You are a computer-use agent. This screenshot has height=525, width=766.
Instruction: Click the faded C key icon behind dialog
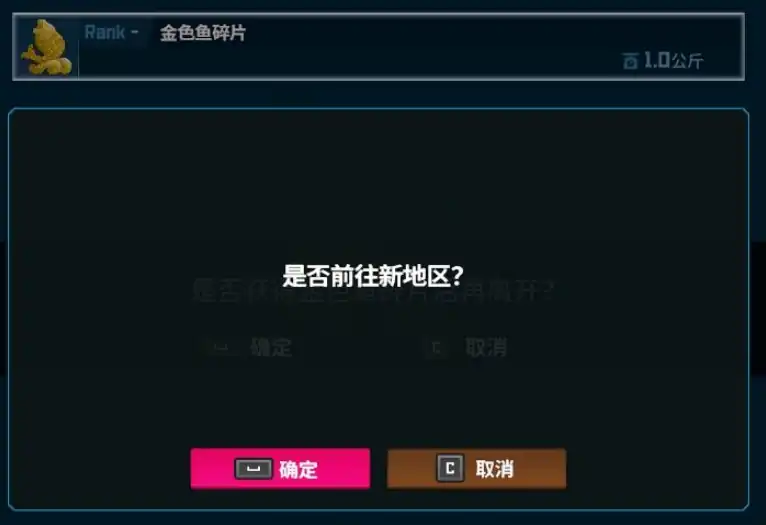436,348
